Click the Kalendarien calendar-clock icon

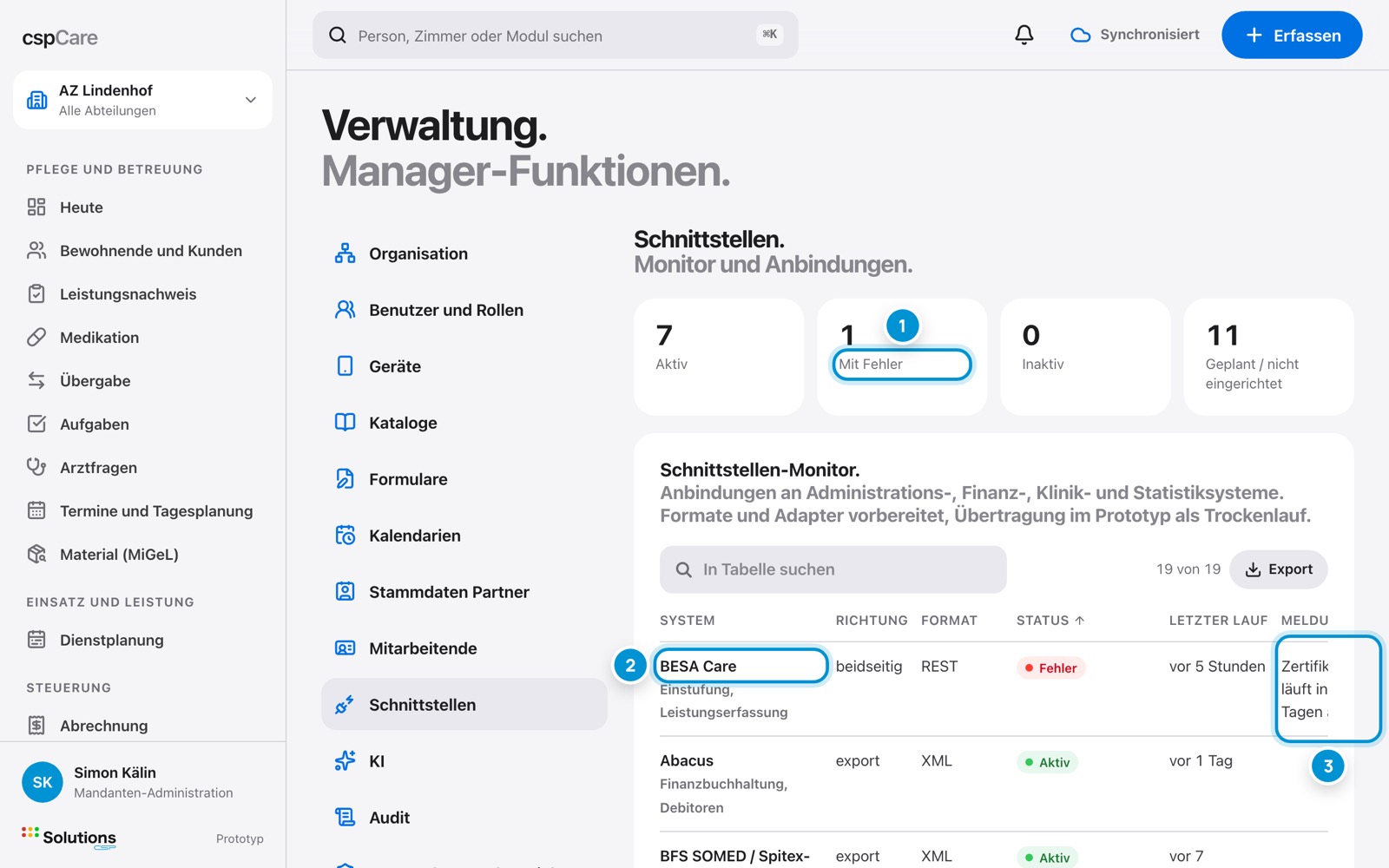(346, 536)
